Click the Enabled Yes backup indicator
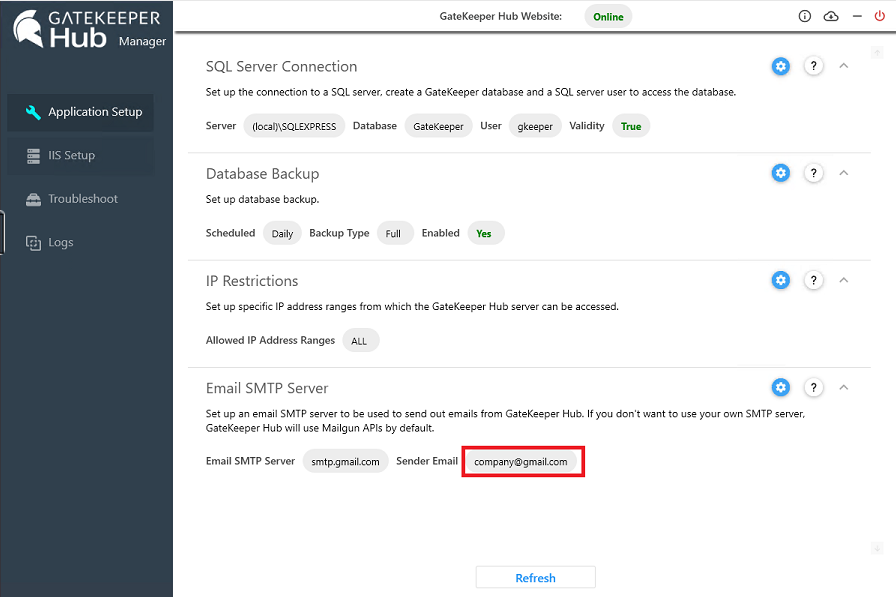 485,232
